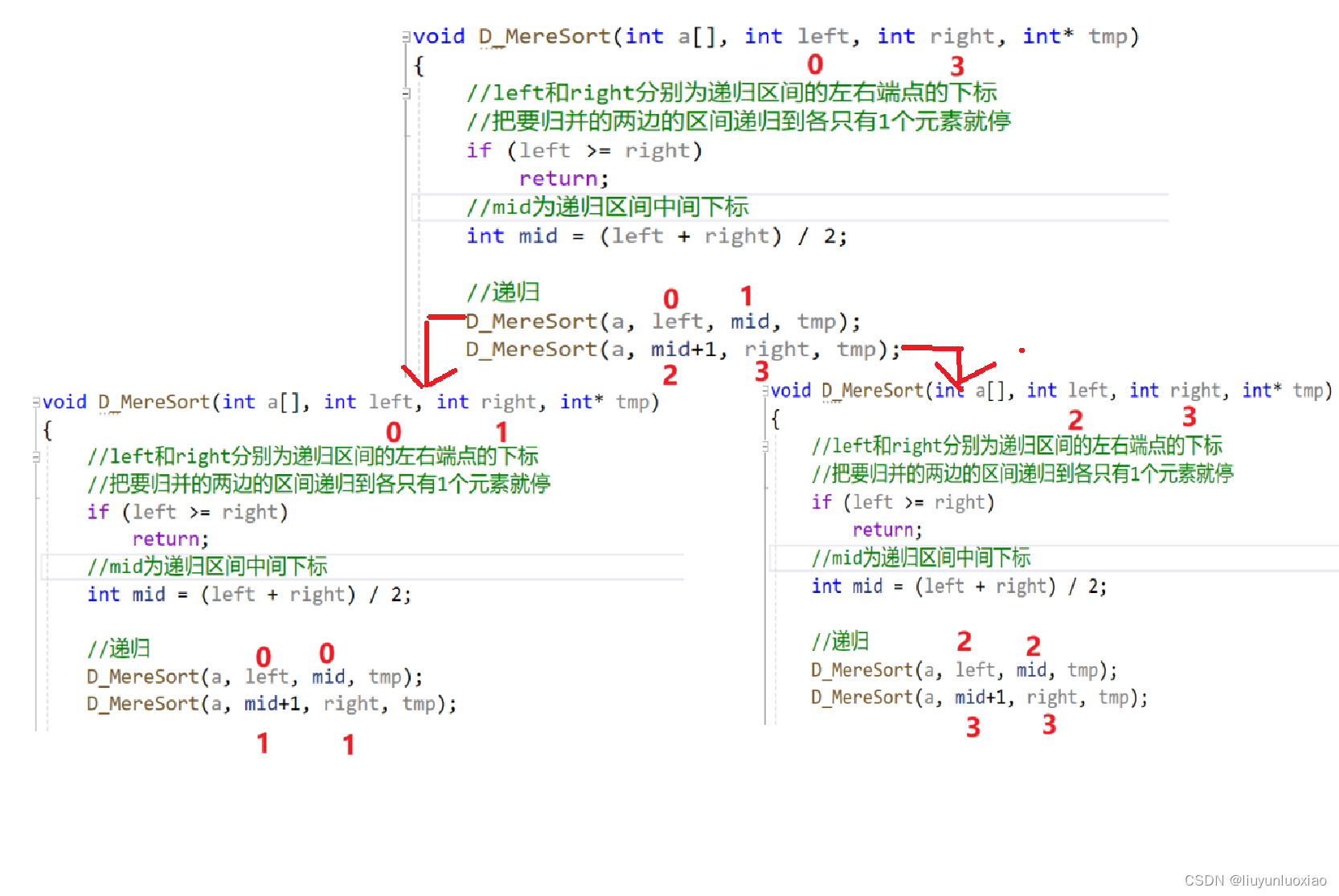Click '//mid为递归区间中间下标' comment in the top snippet
Image resolution: width=1339 pixels, height=896 pixels.
(x=608, y=207)
